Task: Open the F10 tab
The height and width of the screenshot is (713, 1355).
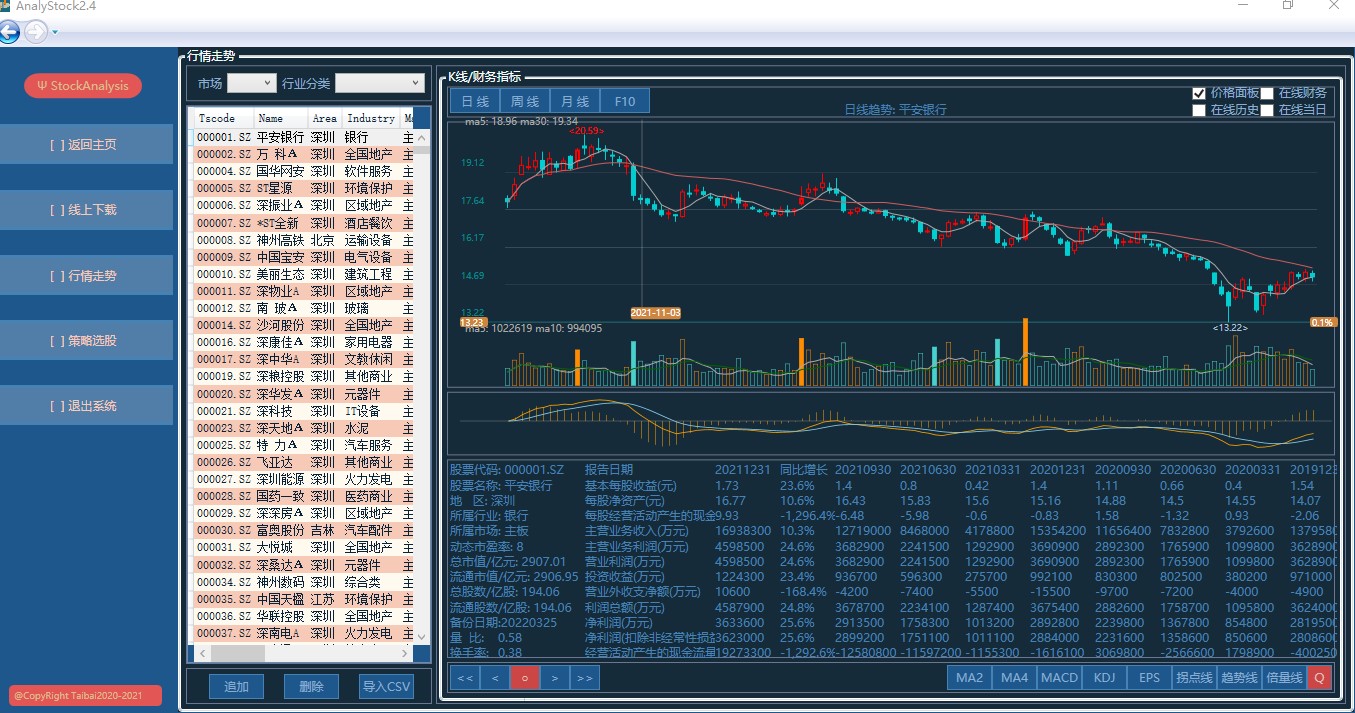Action: 624,100
